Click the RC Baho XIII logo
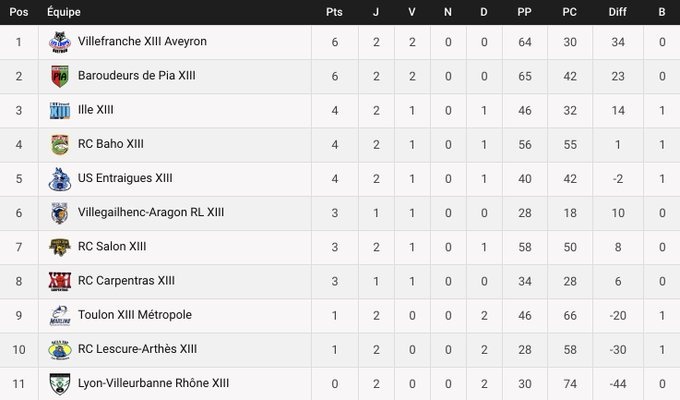Image resolution: width=680 pixels, height=400 pixels. tap(59, 144)
